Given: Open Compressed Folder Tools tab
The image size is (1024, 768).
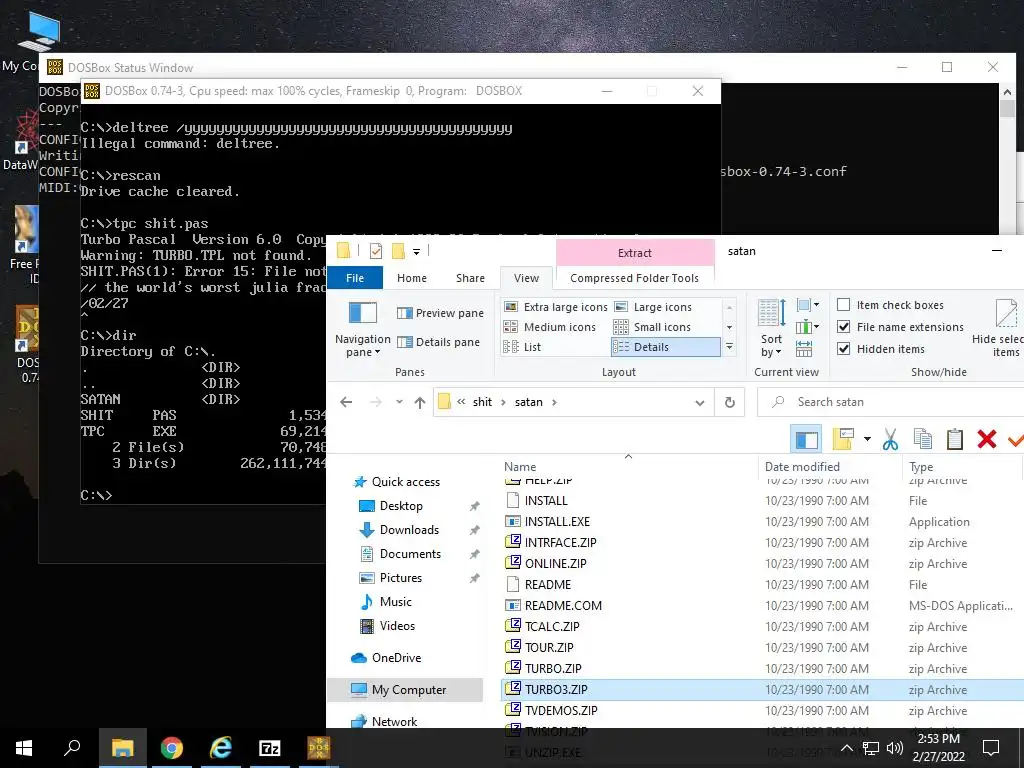Looking at the screenshot, I should coord(634,278).
